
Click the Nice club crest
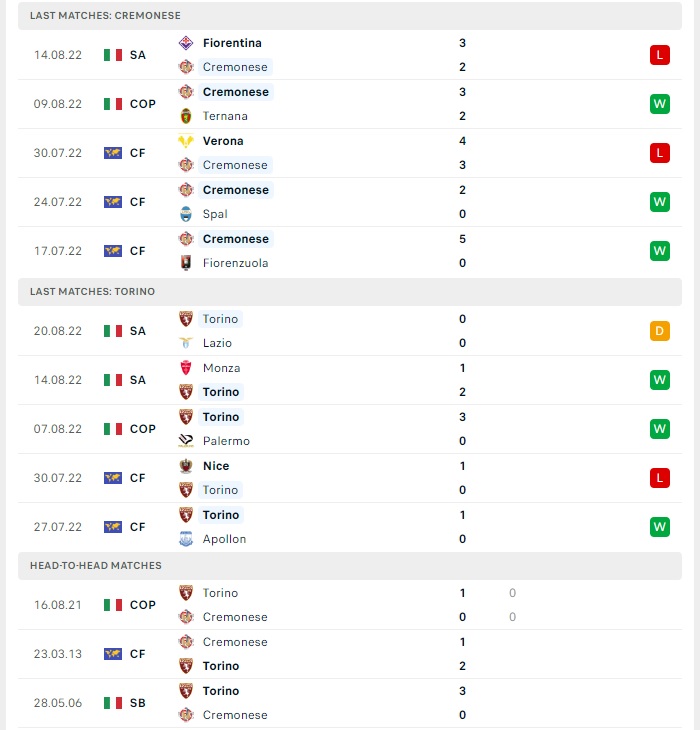(186, 466)
